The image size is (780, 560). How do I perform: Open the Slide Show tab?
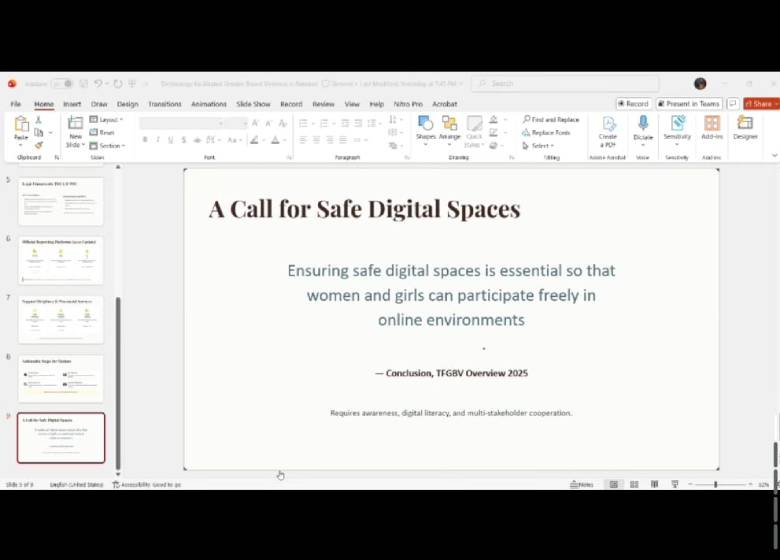(254, 104)
